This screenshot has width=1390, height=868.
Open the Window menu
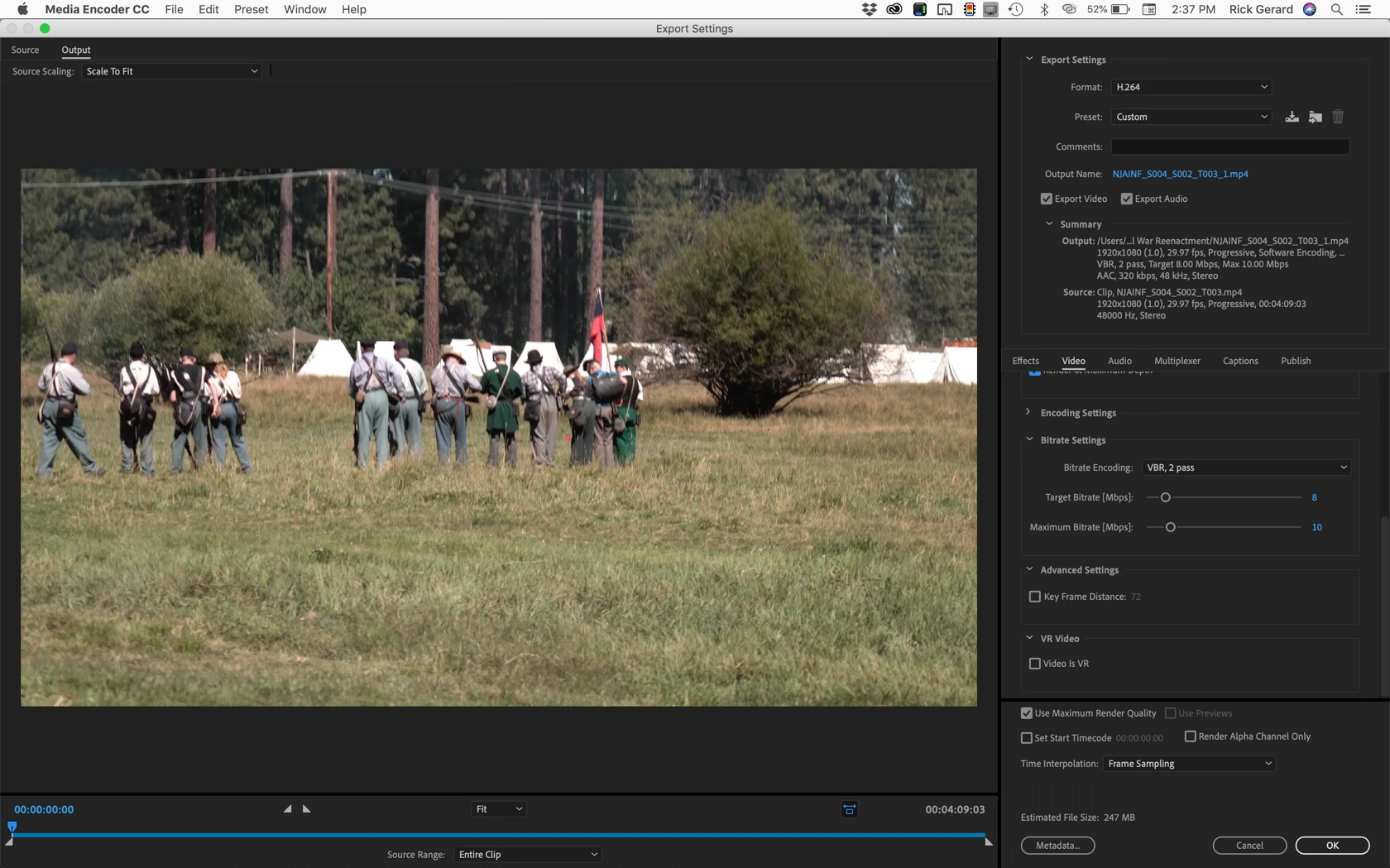304,9
